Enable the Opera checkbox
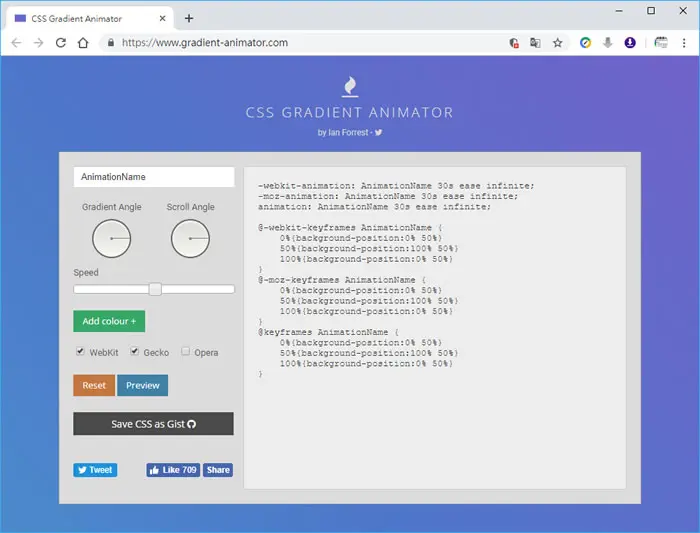 tap(185, 351)
